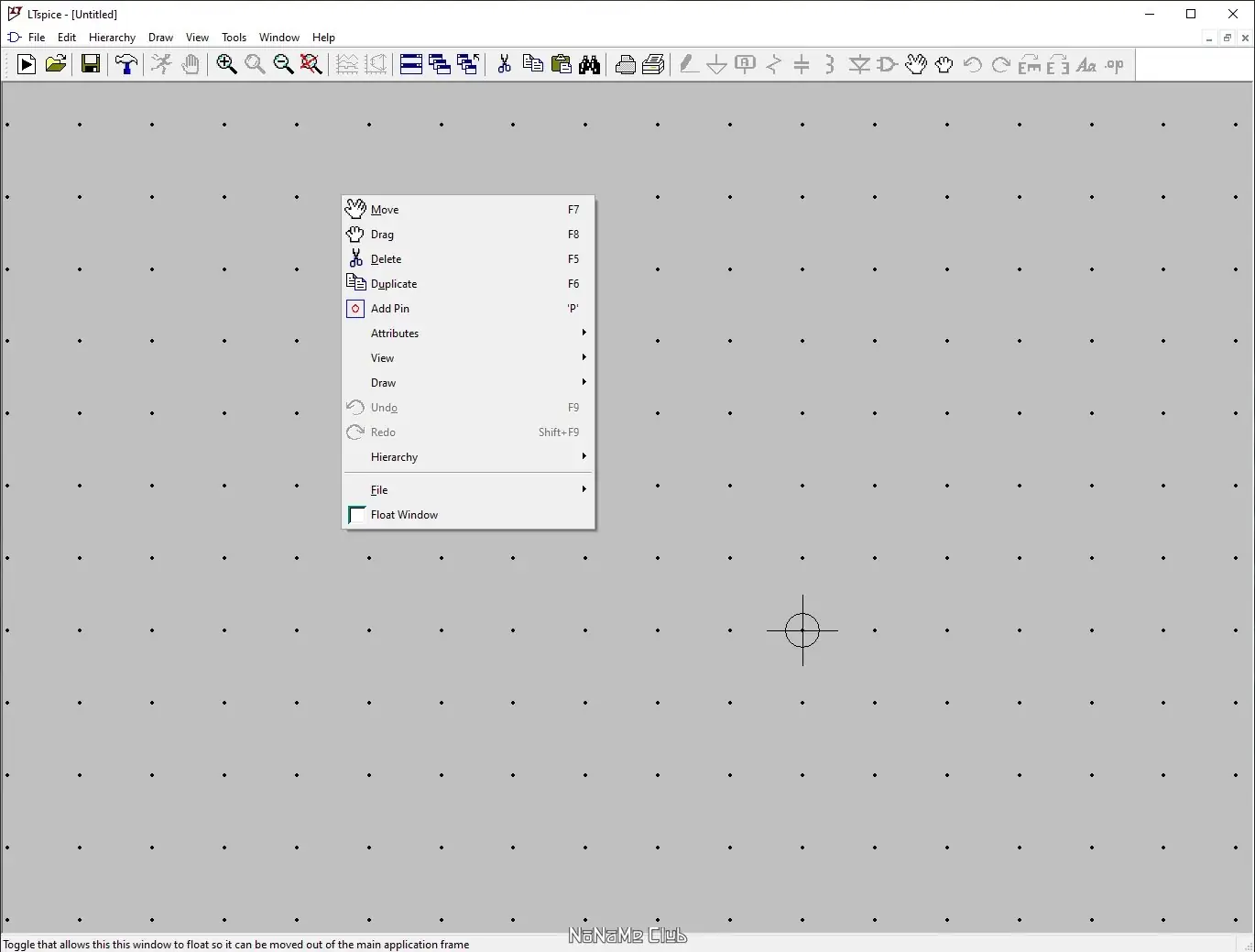
Task: Click the Undo arrow in the toolbar
Action: tap(973, 64)
